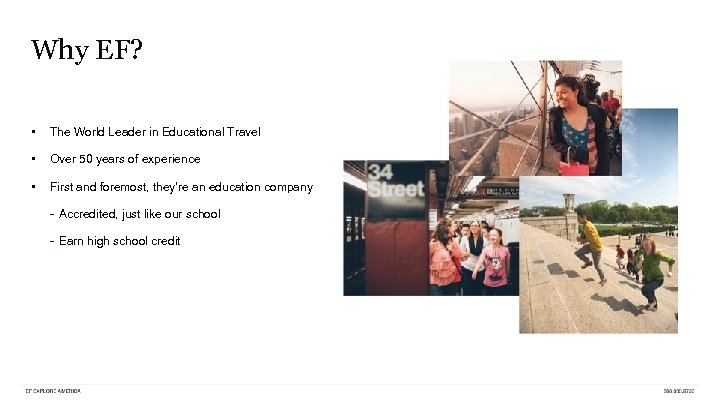Click the dash before "Earn high school credit"
Viewport: 720px width, 405px height.
coord(52,241)
